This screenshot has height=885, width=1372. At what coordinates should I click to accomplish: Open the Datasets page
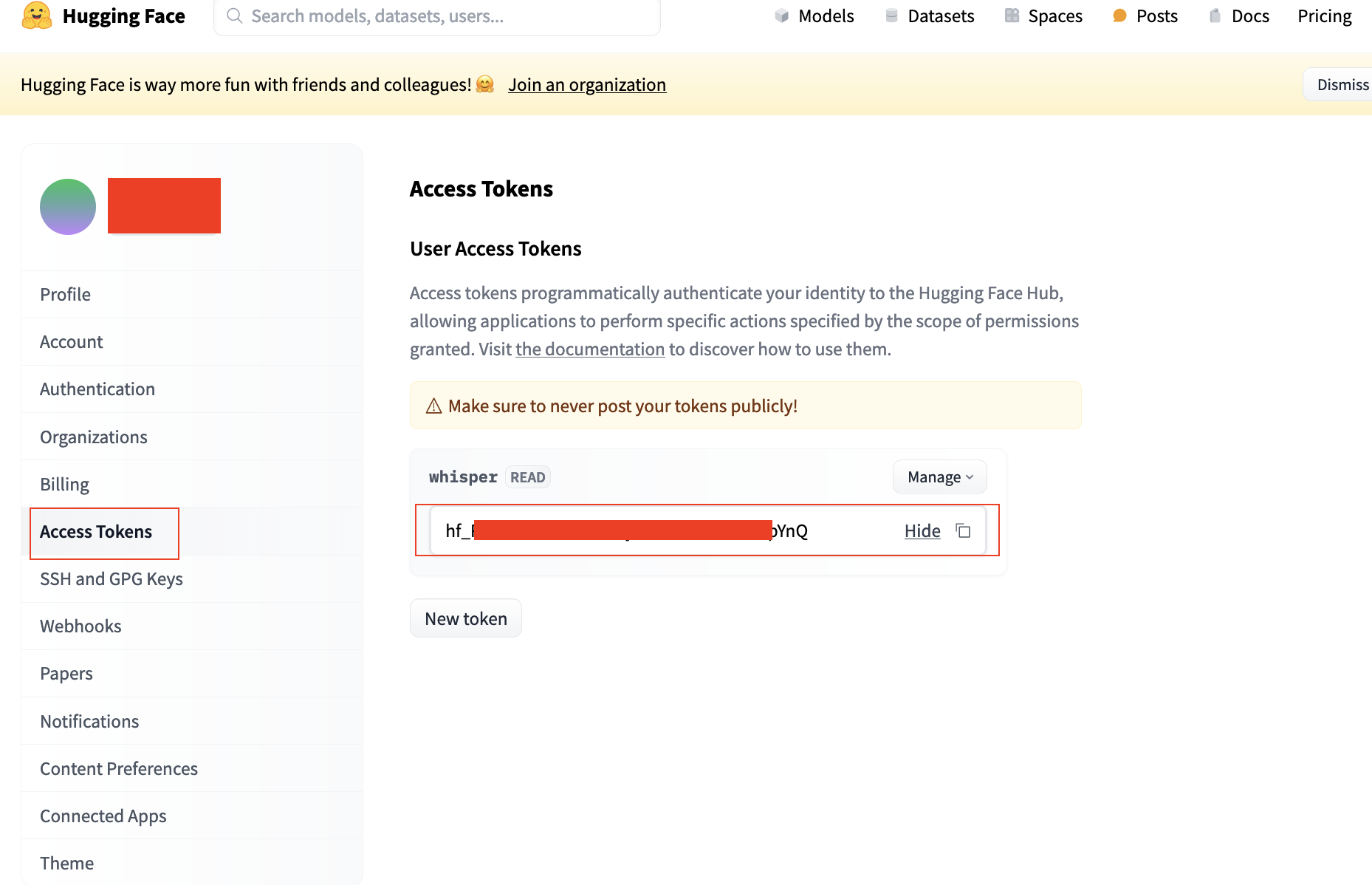930,16
